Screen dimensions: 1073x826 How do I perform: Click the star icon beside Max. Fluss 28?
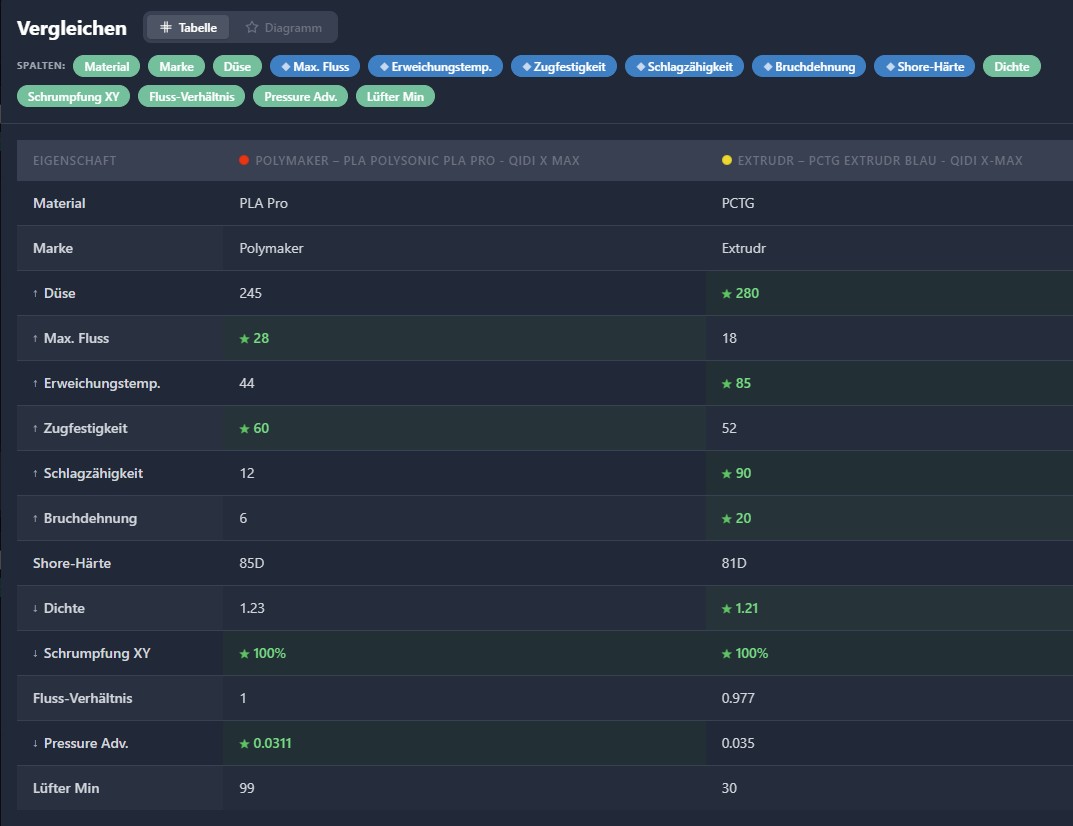coord(244,339)
